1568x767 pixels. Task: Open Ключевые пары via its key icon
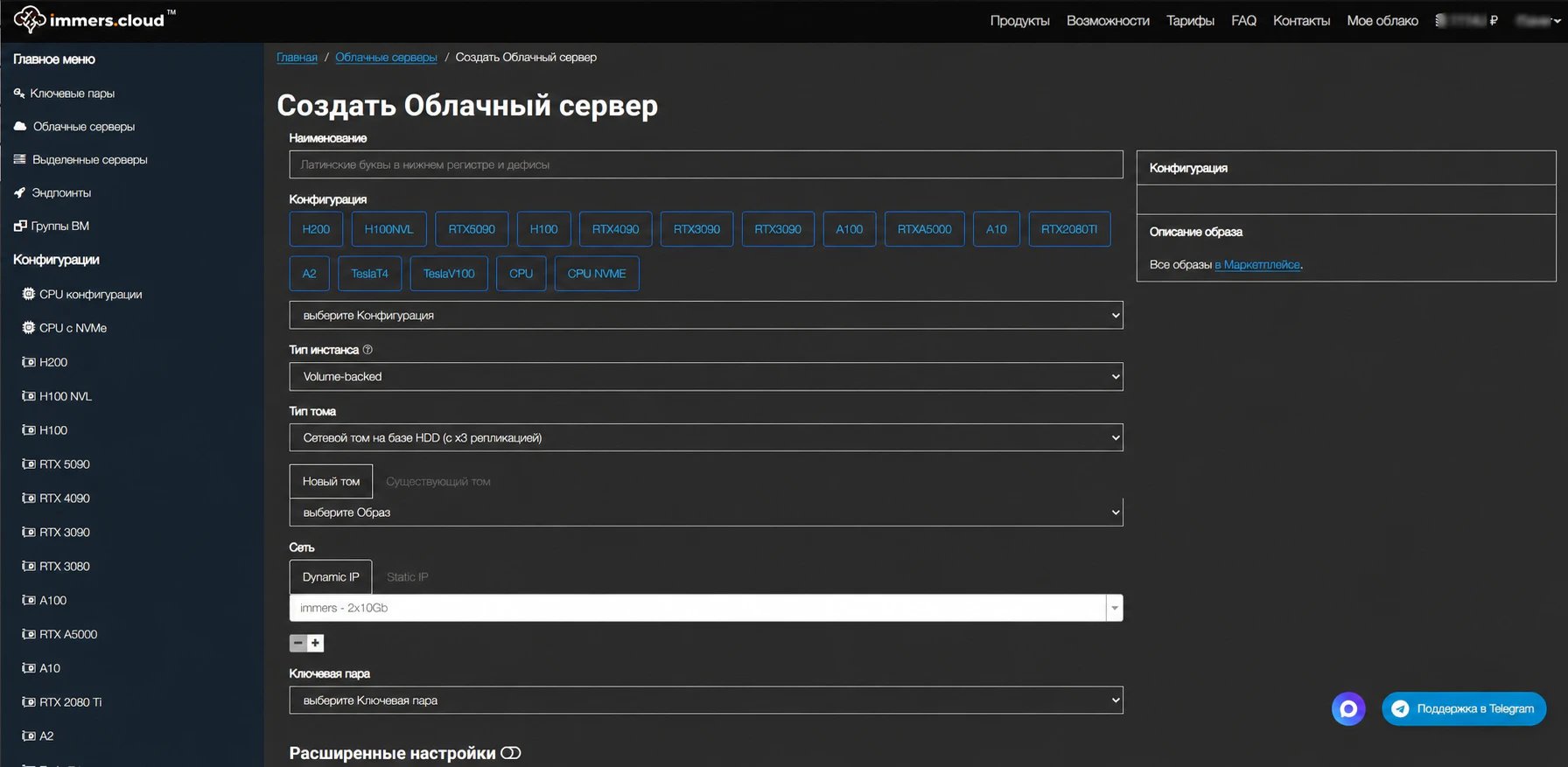[19, 93]
